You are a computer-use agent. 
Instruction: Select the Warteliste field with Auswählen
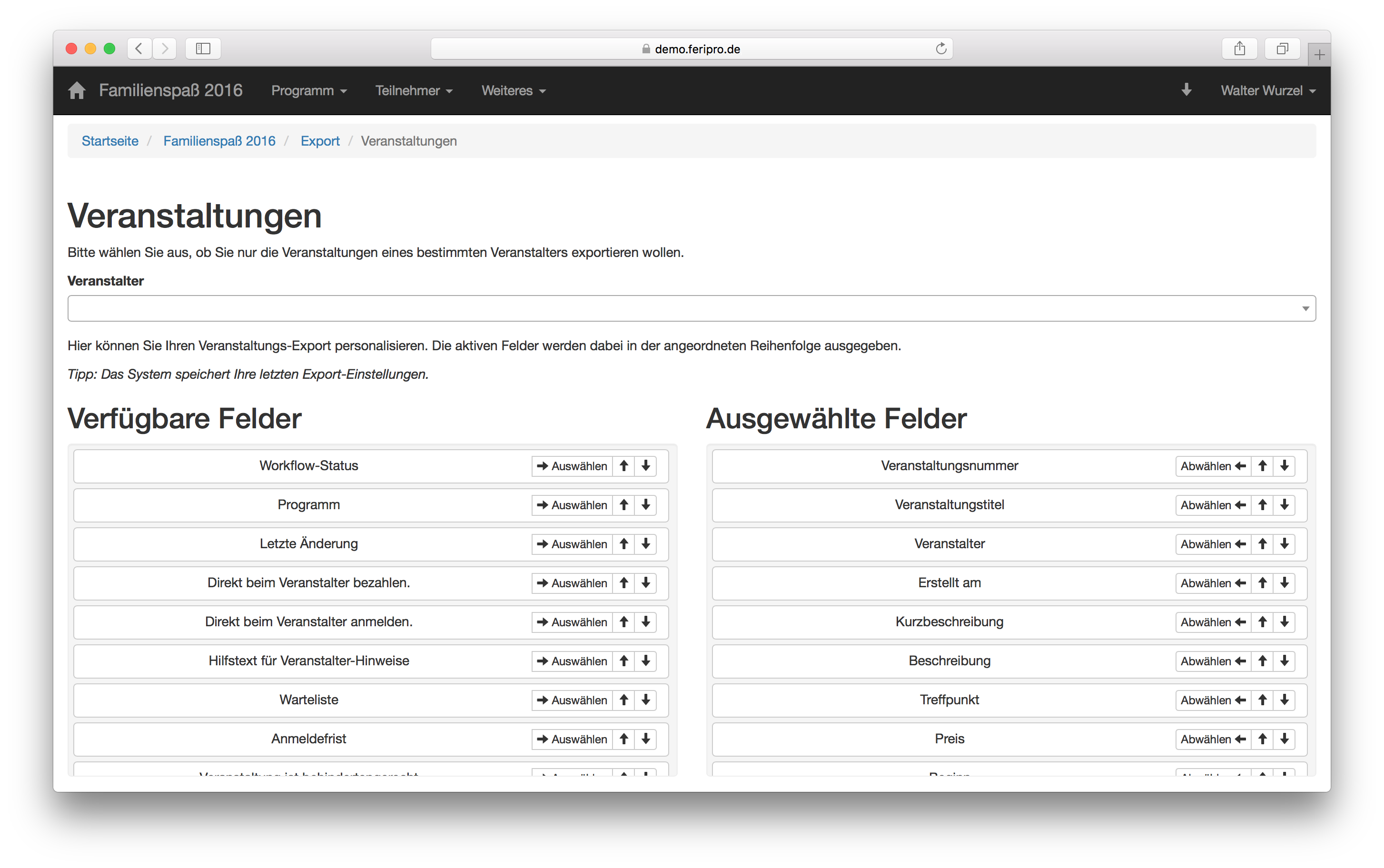(x=572, y=700)
